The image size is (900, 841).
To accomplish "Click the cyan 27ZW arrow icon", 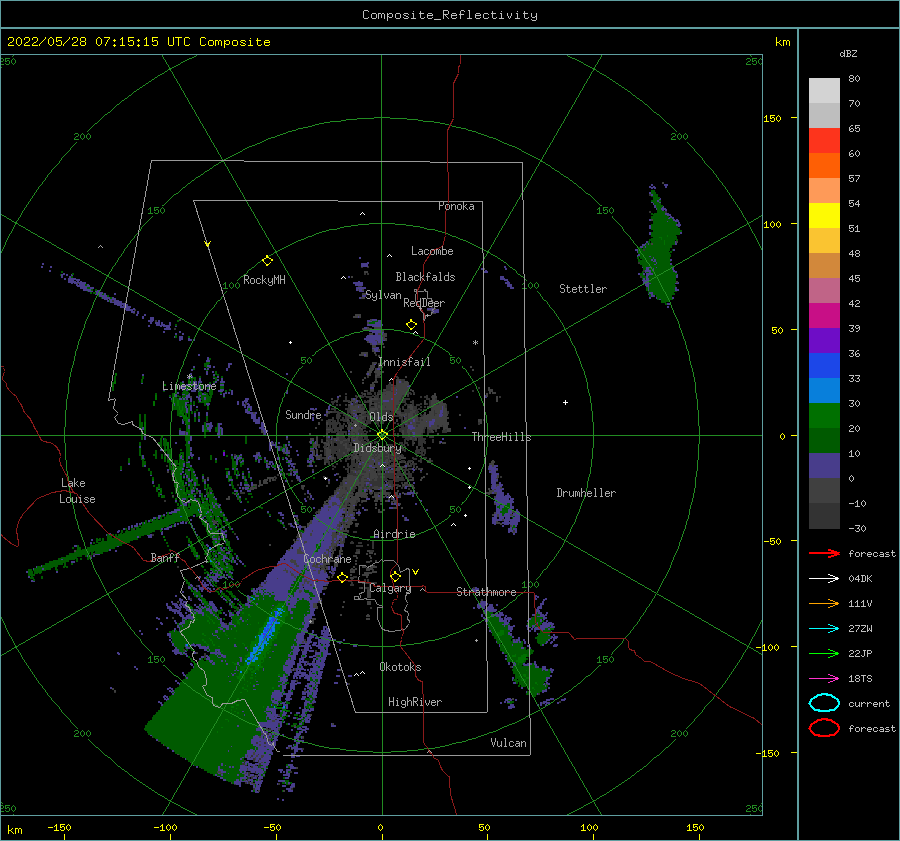I will (824, 628).
